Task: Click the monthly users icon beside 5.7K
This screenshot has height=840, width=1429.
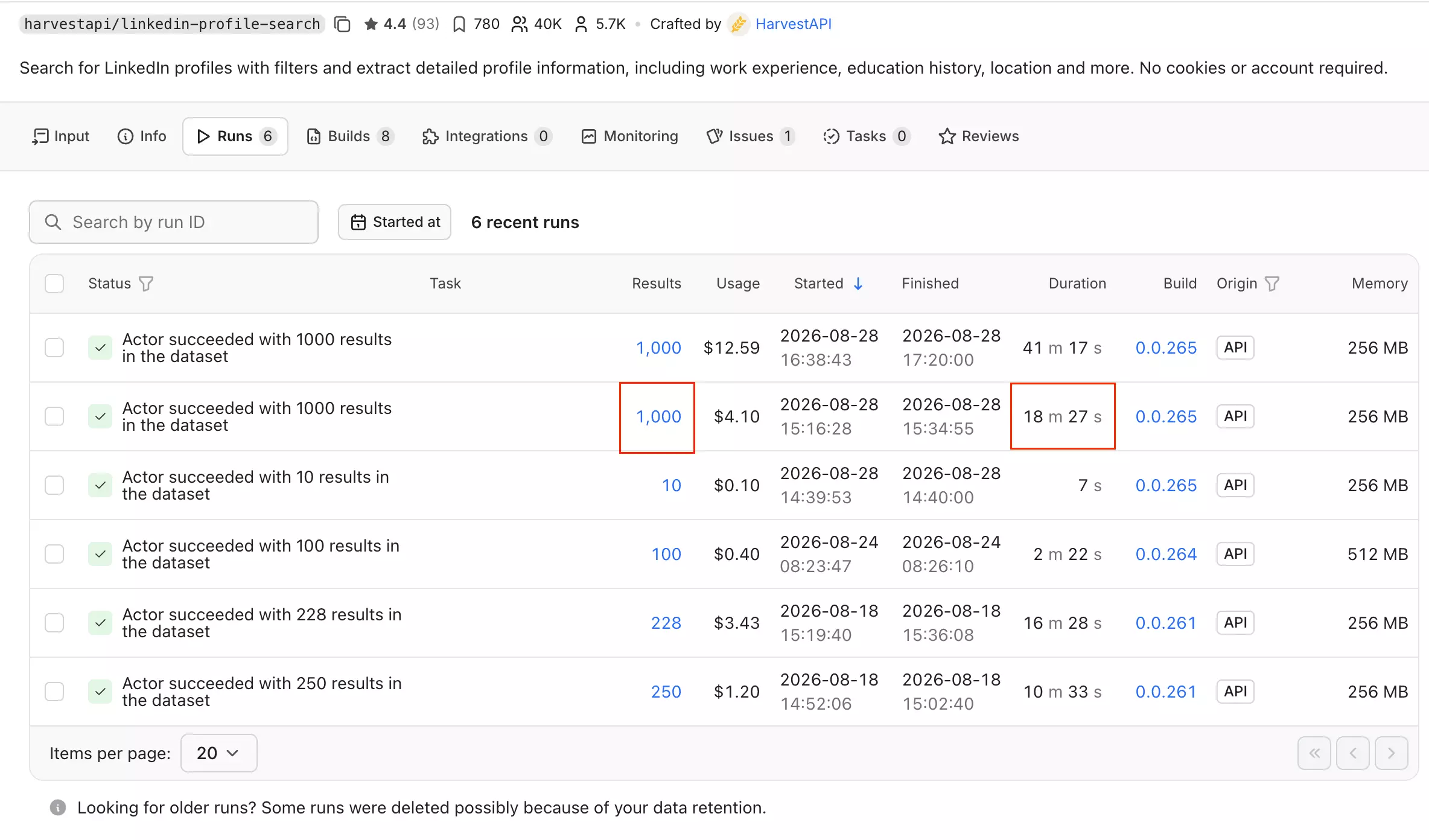Action: (581, 24)
